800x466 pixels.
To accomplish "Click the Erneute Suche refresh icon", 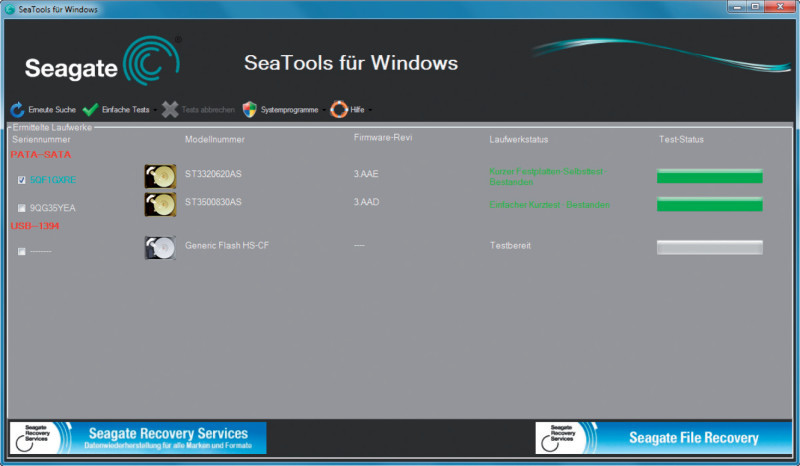I will click(x=17, y=110).
